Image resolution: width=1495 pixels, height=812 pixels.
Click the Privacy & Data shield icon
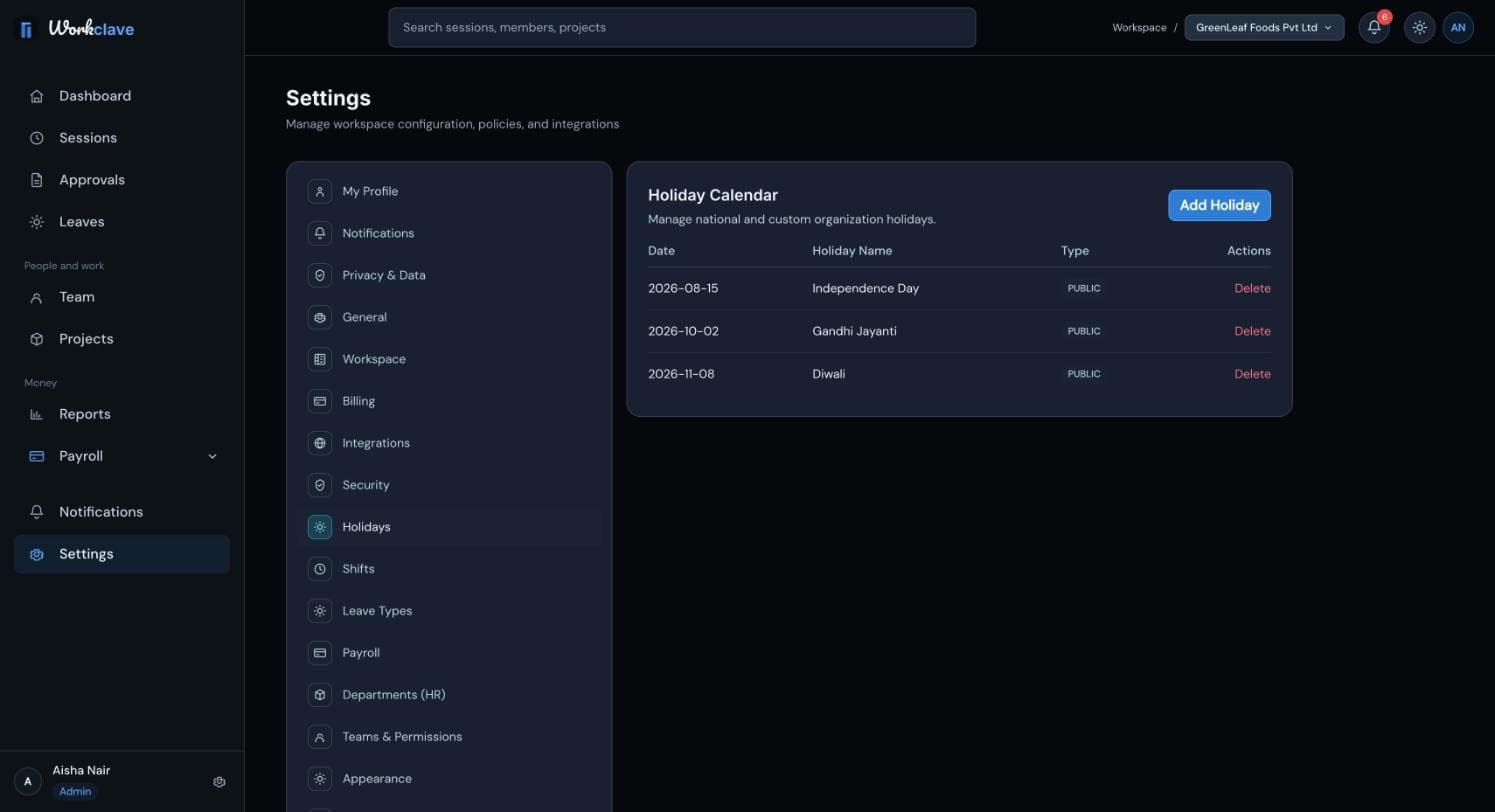320,275
